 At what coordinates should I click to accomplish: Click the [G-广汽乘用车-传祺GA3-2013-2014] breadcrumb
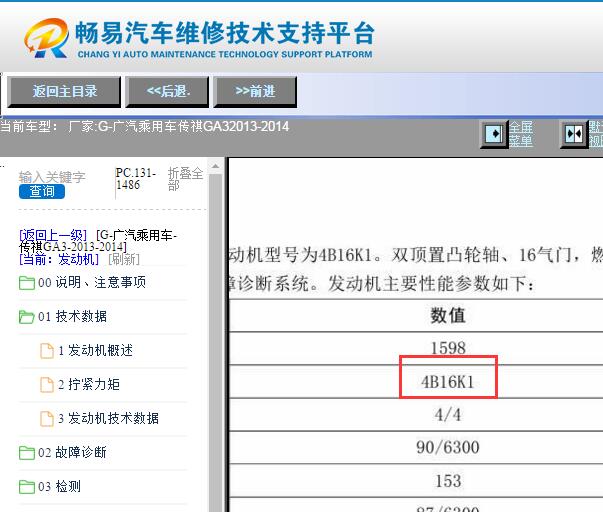tap(98, 241)
